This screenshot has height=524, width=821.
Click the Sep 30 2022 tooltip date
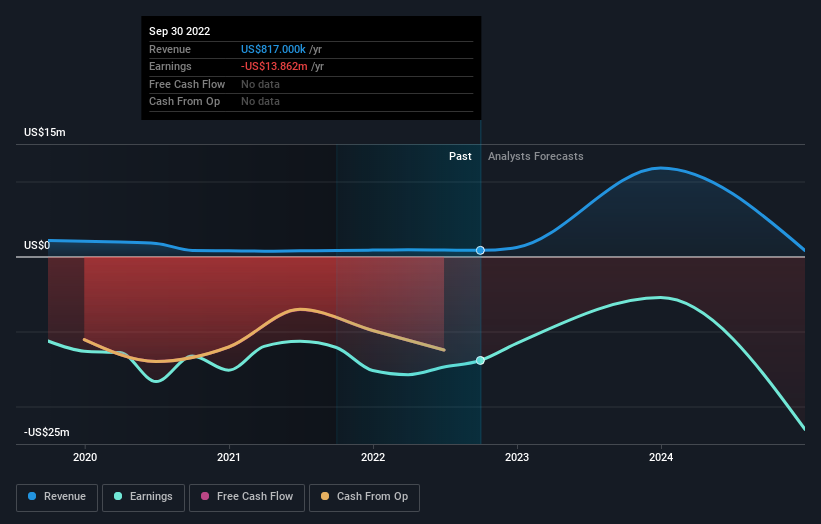(180, 31)
